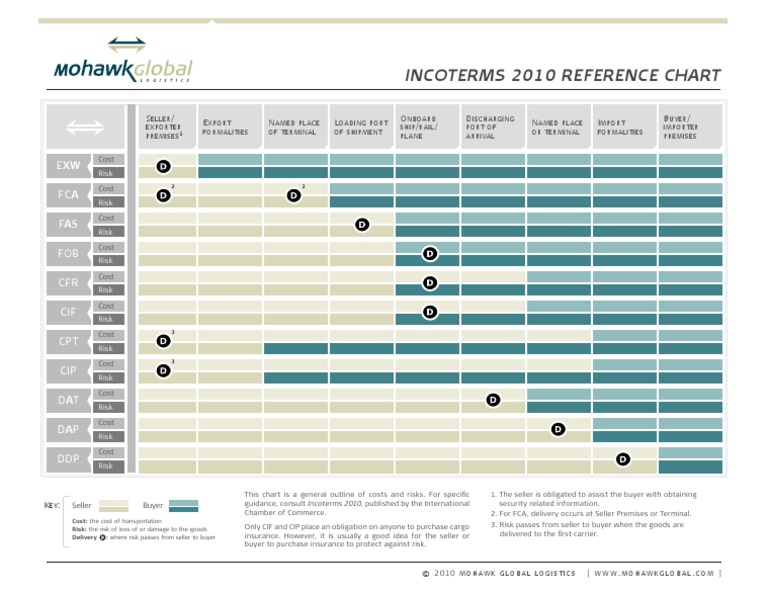The image size is (768, 594).
Task: Click the 'Cost: the cost of transportation' definition
Action: [x=117, y=521]
